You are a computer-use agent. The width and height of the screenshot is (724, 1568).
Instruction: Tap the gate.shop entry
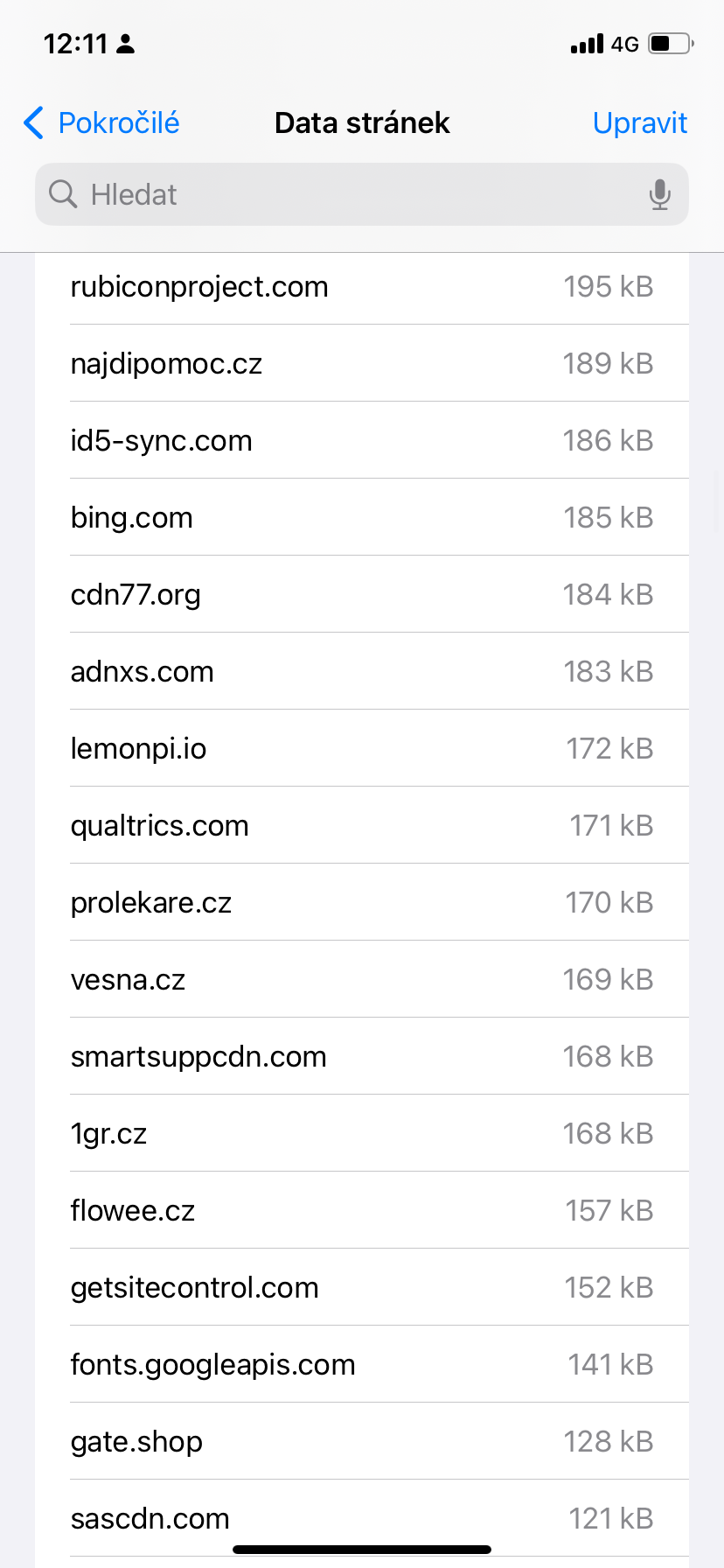362,1442
